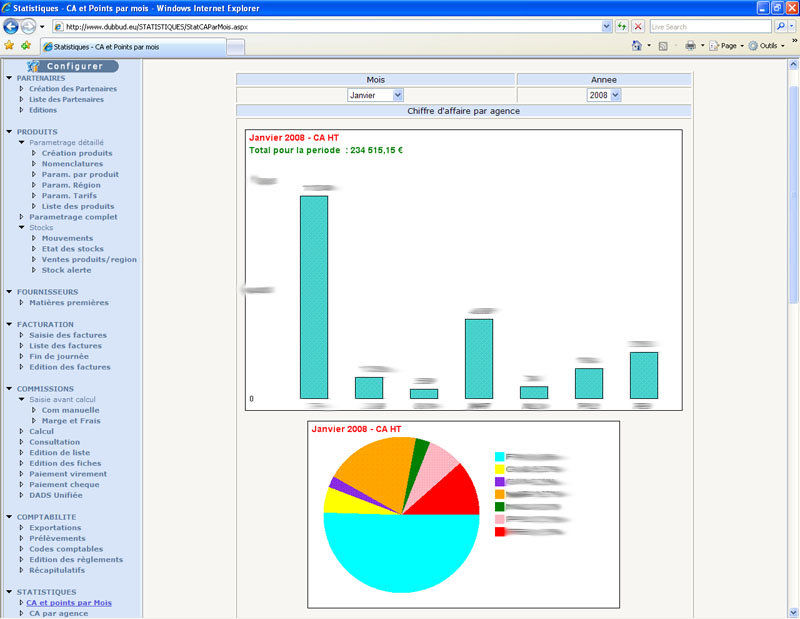
Task: Select the Statistiques browser tab
Action: click(131, 47)
